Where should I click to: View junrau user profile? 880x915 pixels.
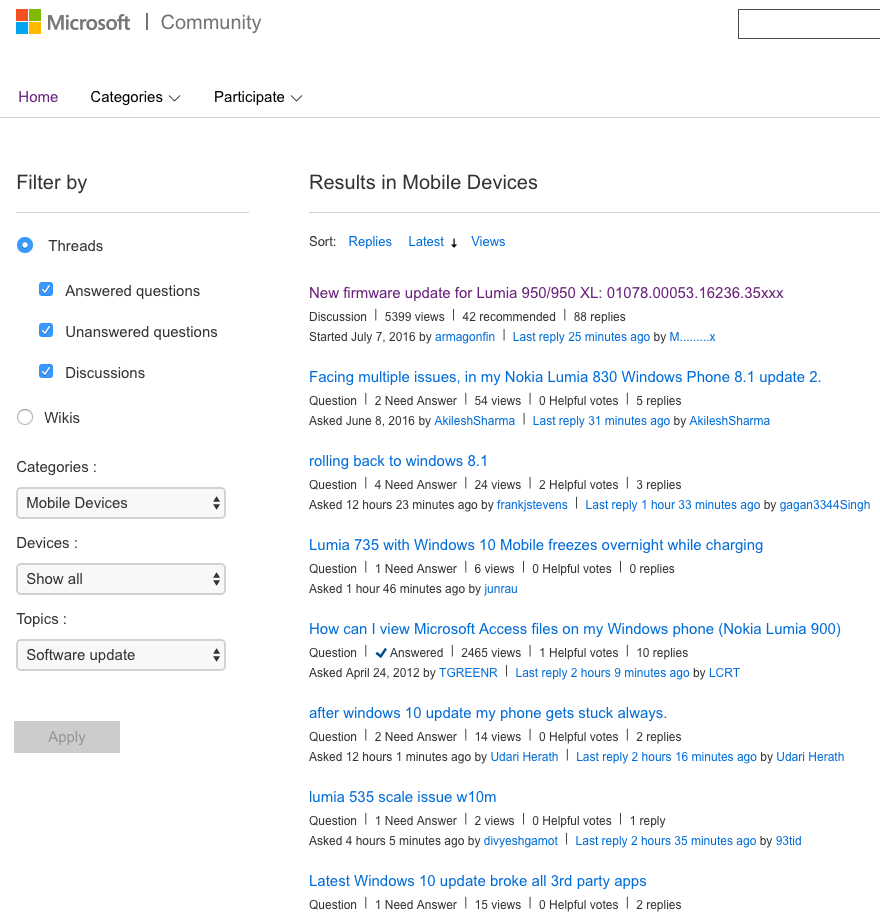501,589
